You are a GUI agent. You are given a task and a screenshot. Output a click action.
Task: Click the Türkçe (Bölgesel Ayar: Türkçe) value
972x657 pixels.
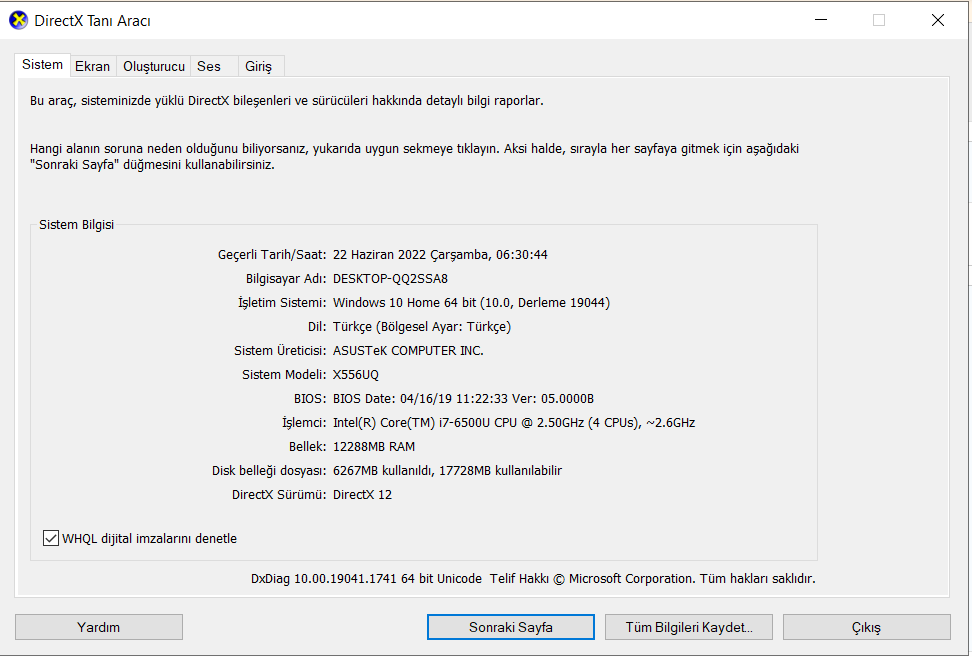(x=422, y=327)
